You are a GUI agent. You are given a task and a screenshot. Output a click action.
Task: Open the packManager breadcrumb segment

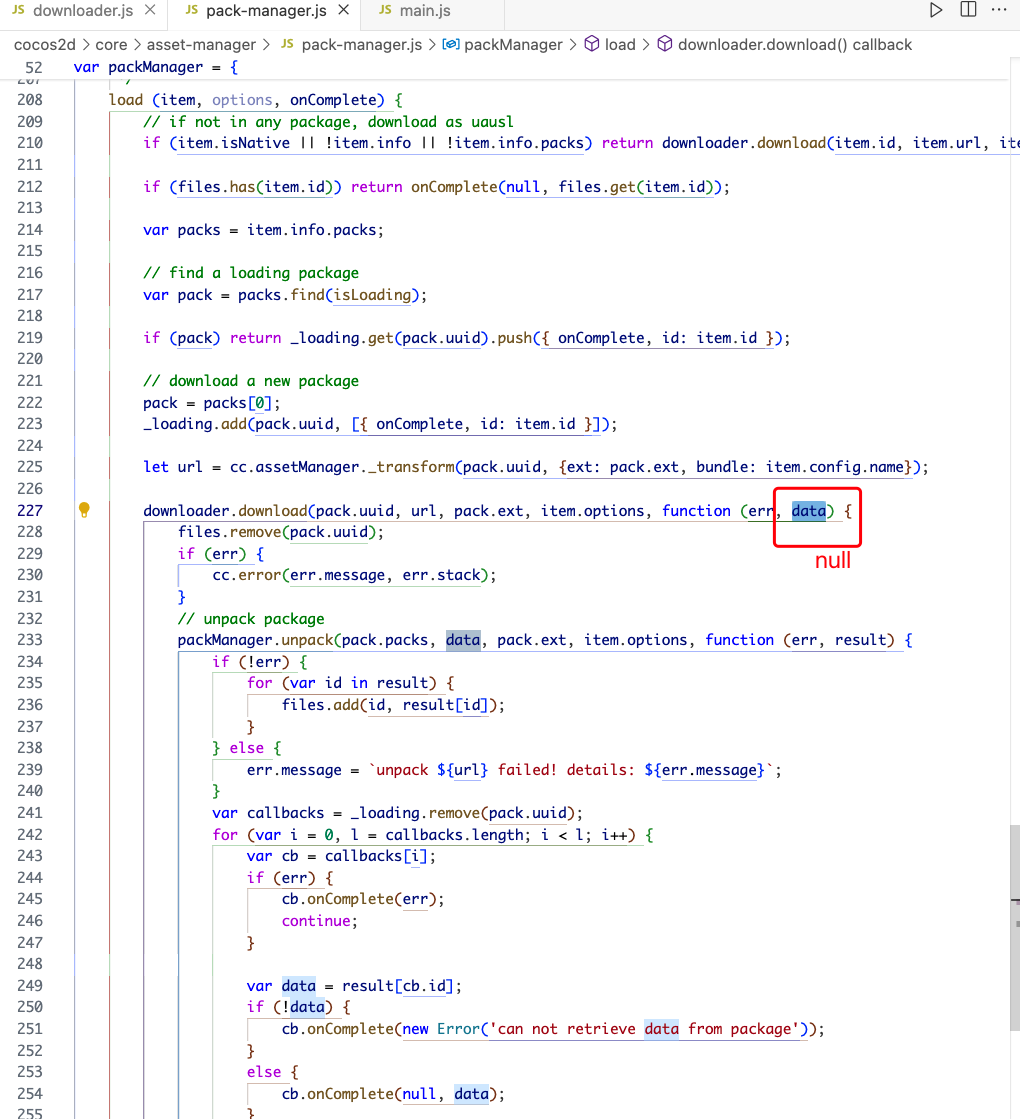tap(513, 44)
